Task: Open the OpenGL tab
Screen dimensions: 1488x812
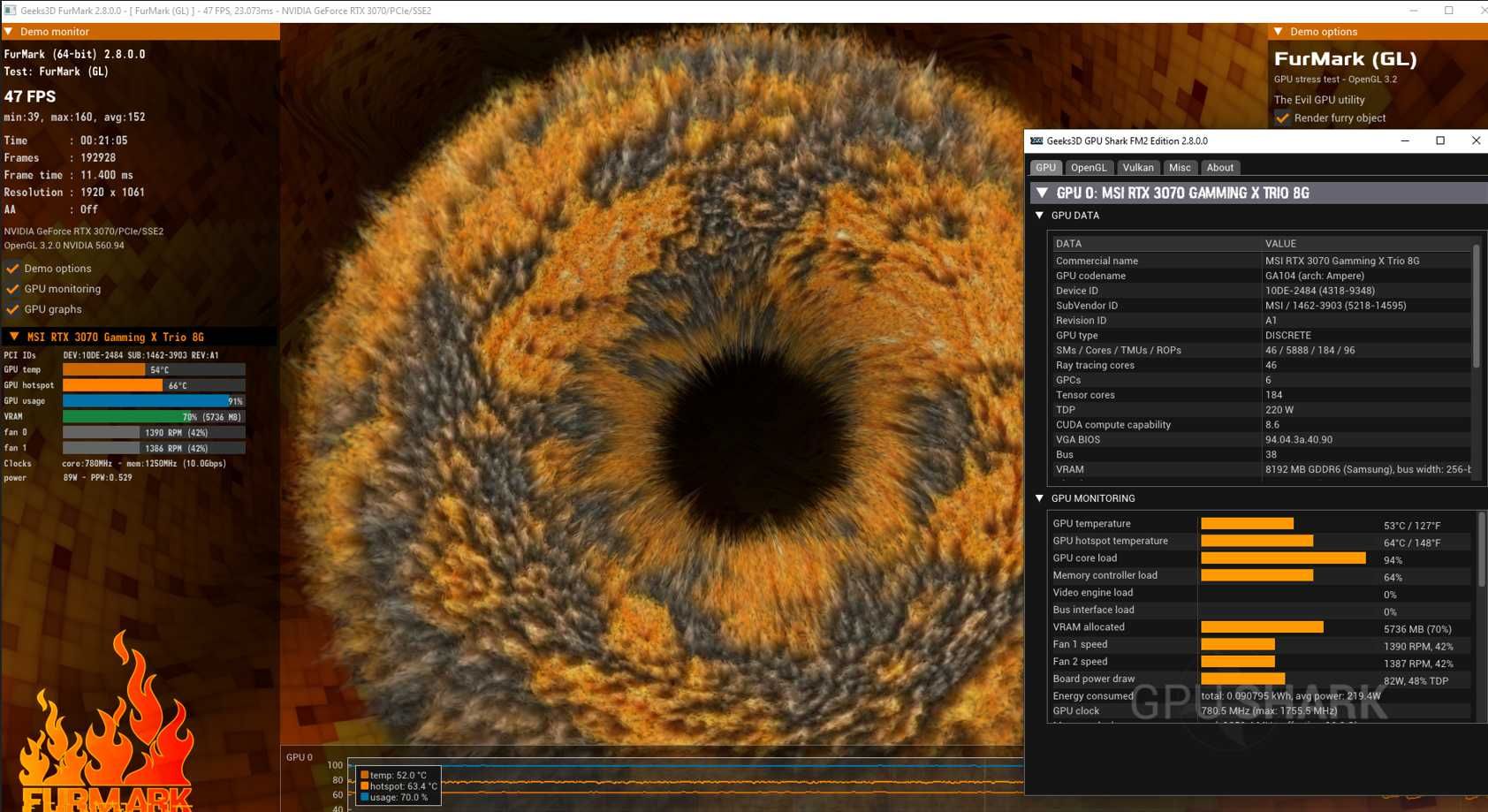Action: tap(1088, 167)
